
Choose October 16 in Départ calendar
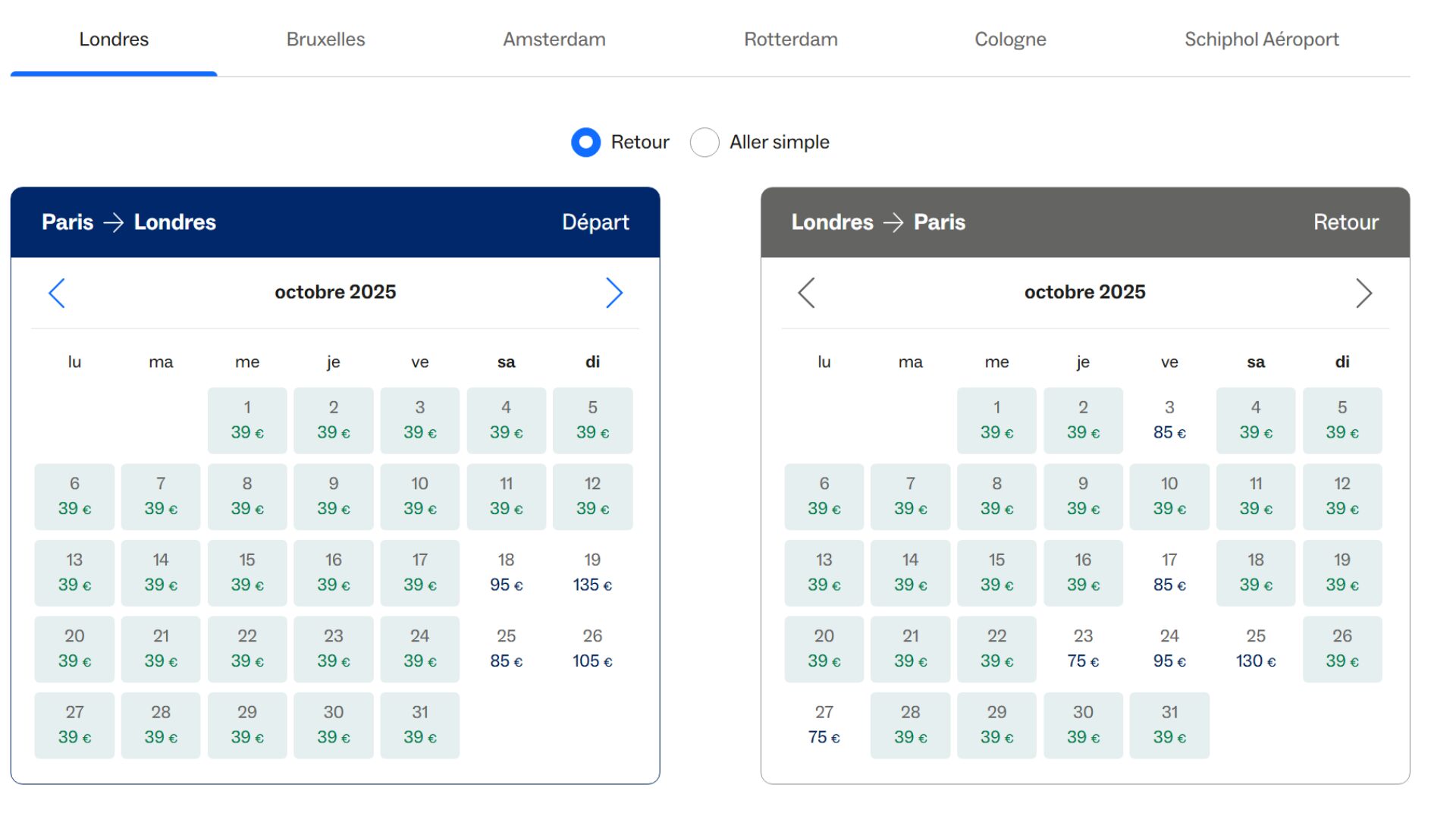(334, 573)
